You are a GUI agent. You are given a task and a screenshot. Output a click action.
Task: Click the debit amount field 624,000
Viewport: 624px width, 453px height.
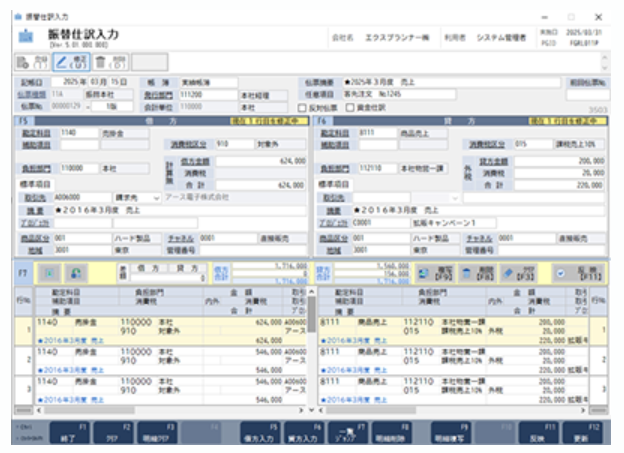tap(261, 162)
